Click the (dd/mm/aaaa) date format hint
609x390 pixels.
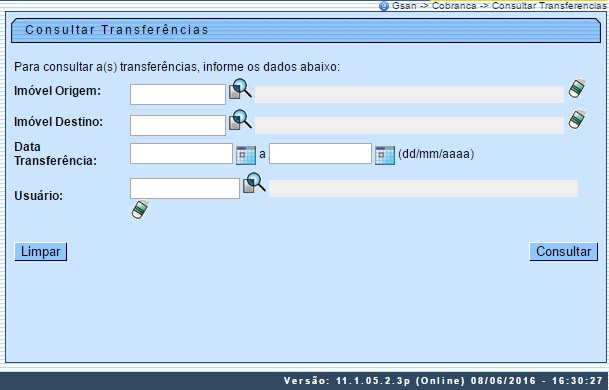coord(436,154)
